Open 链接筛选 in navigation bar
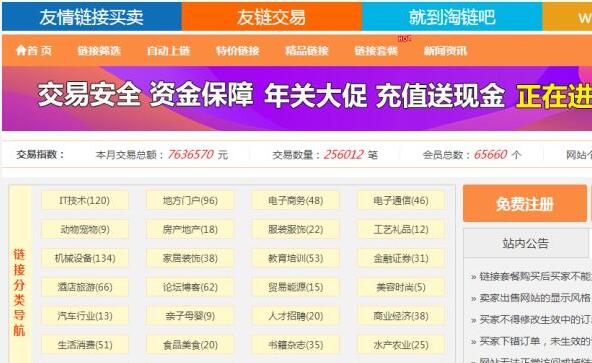The image size is (592, 363). pos(99,50)
